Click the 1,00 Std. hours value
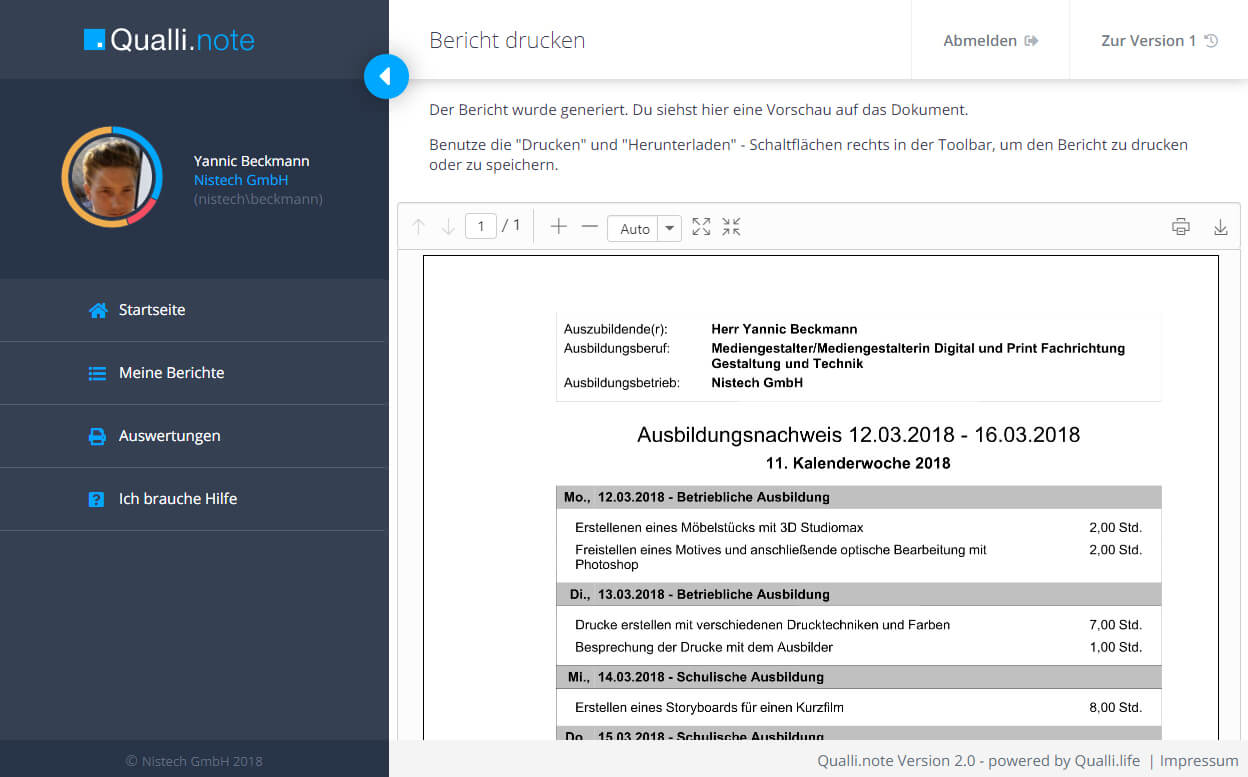 click(1115, 647)
